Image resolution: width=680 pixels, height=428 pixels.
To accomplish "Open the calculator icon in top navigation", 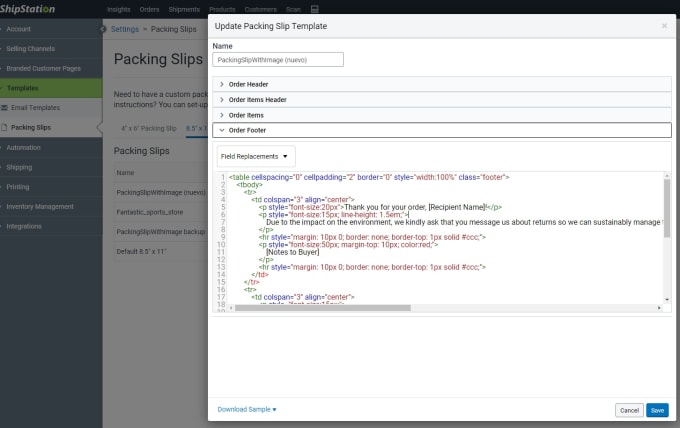I will click(x=315, y=9).
